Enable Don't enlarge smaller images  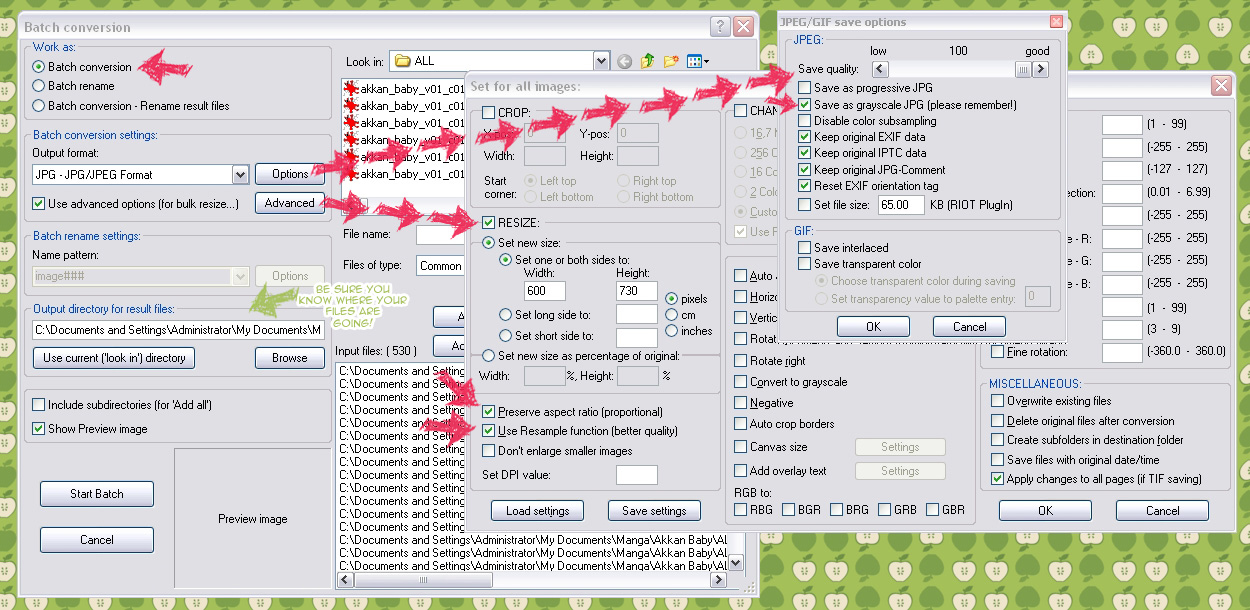[x=489, y=451]
